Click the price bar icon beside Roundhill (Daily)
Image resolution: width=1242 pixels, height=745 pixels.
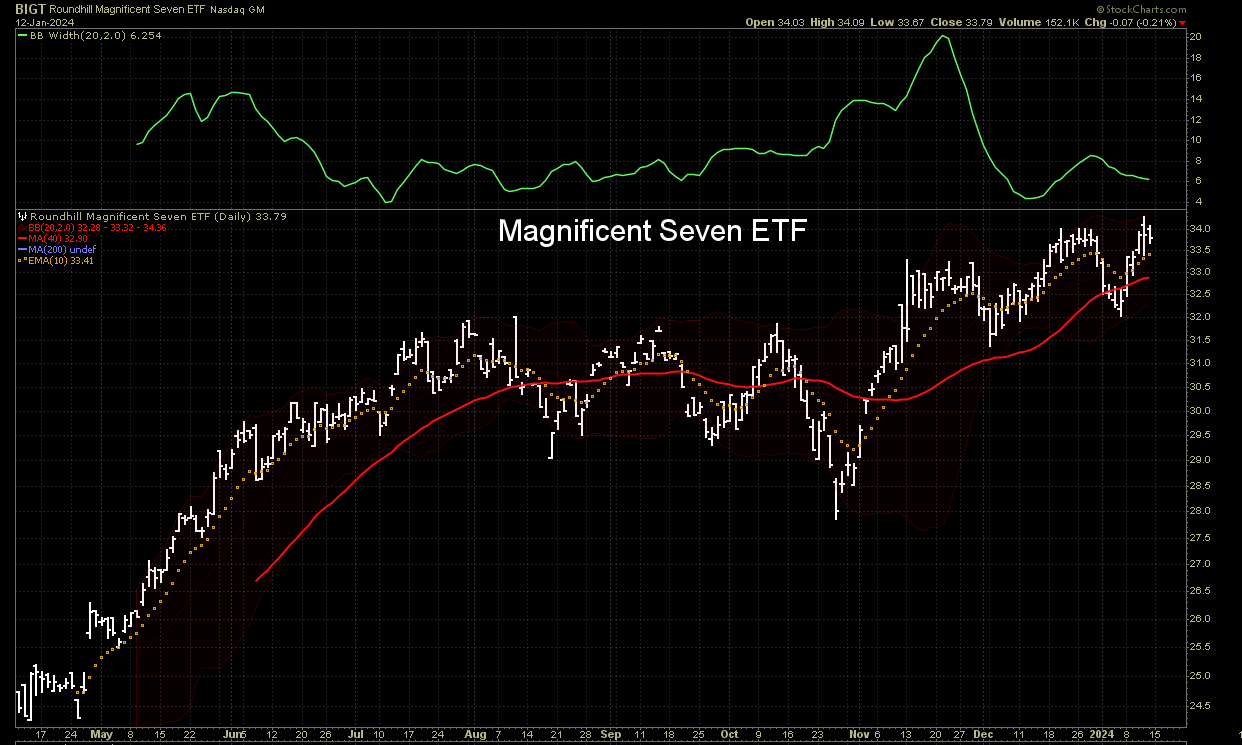(x=23, y=216)
